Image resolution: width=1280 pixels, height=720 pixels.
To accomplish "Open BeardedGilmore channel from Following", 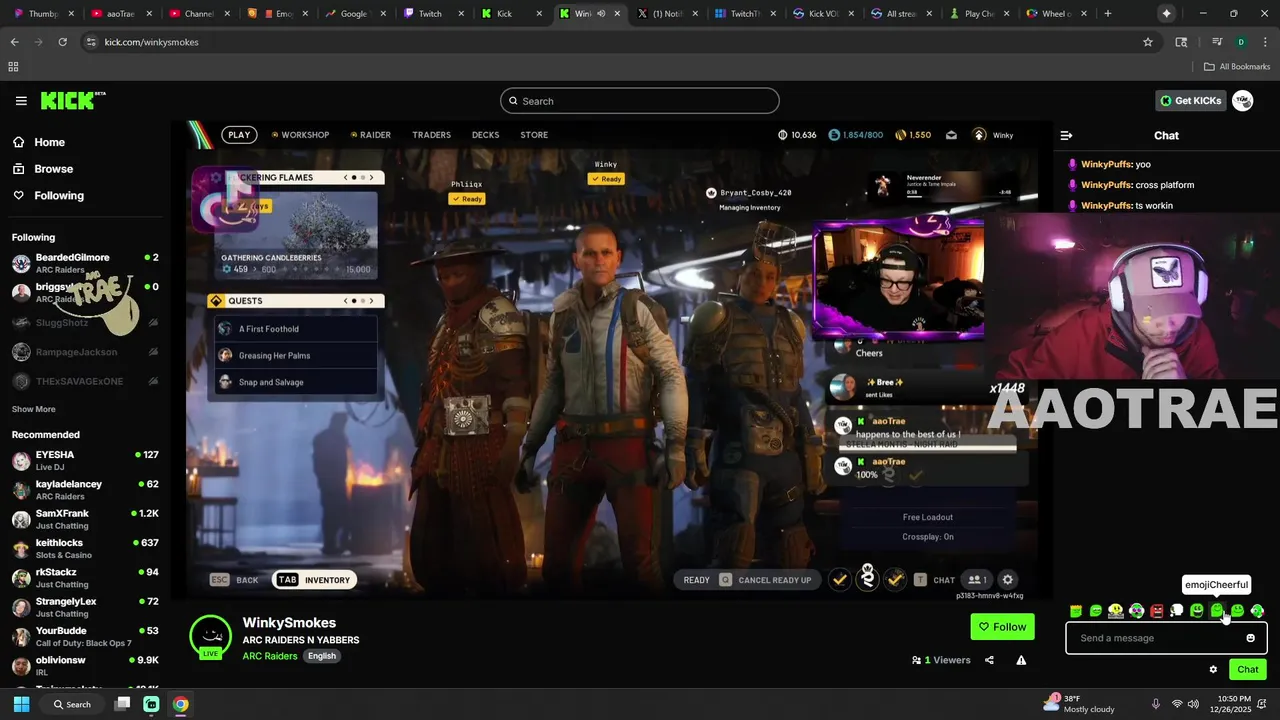I will (x=85, y=263).
